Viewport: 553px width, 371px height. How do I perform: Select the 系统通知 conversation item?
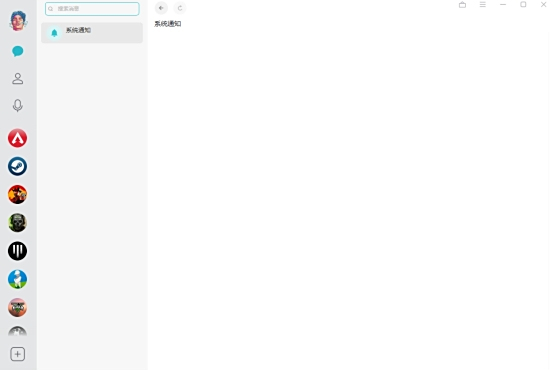[x=92, y=33]
